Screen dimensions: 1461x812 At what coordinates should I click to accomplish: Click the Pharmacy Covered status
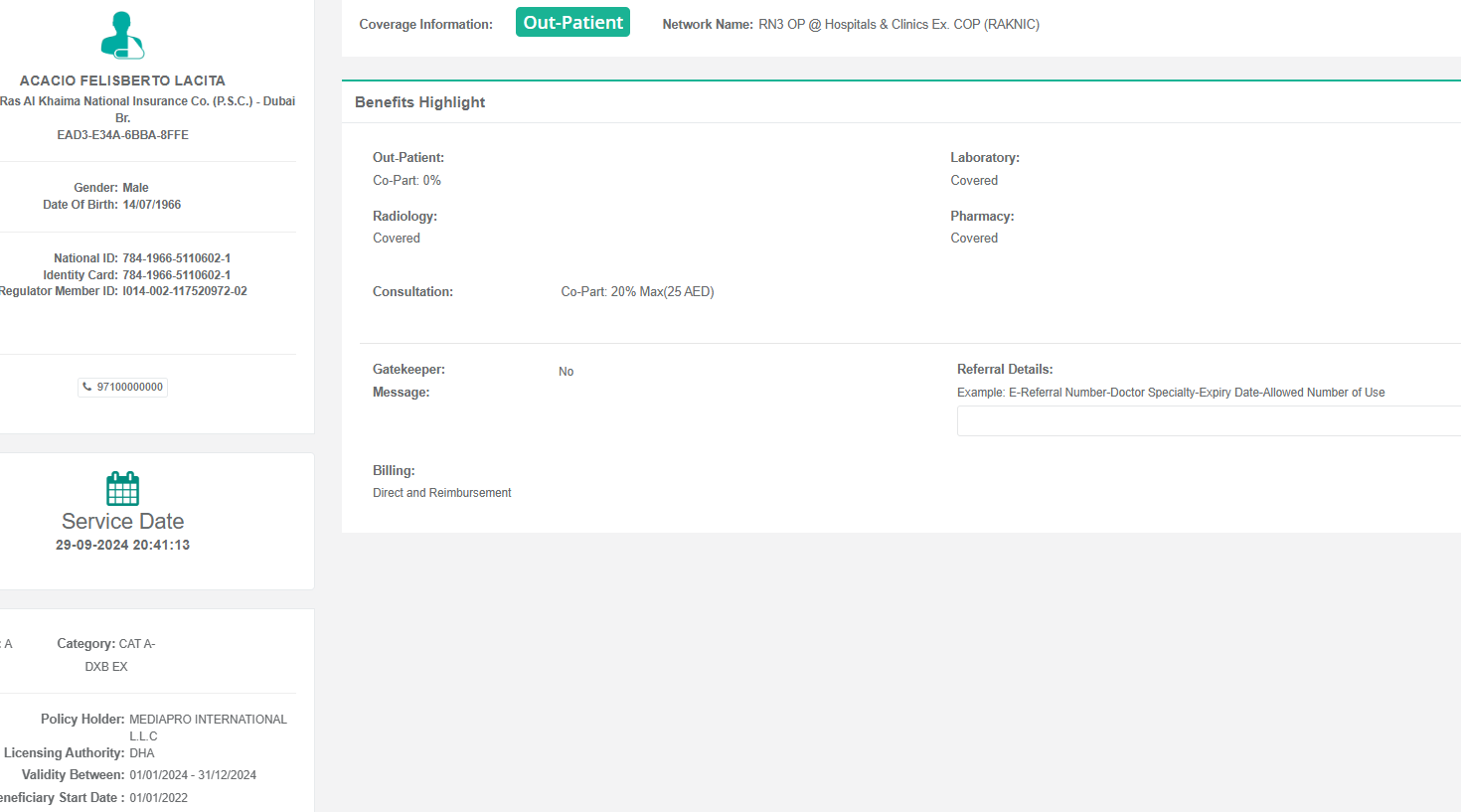(973, 239)
